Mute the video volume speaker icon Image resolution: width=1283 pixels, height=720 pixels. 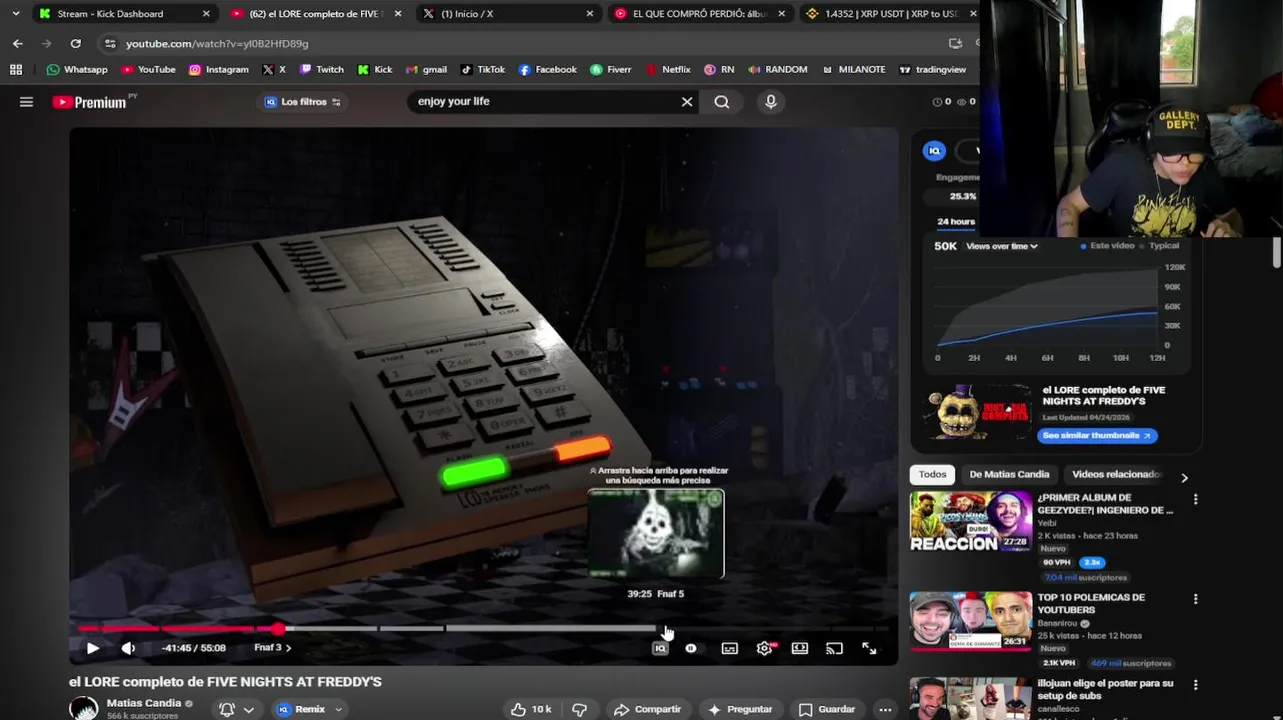(128, 648)
